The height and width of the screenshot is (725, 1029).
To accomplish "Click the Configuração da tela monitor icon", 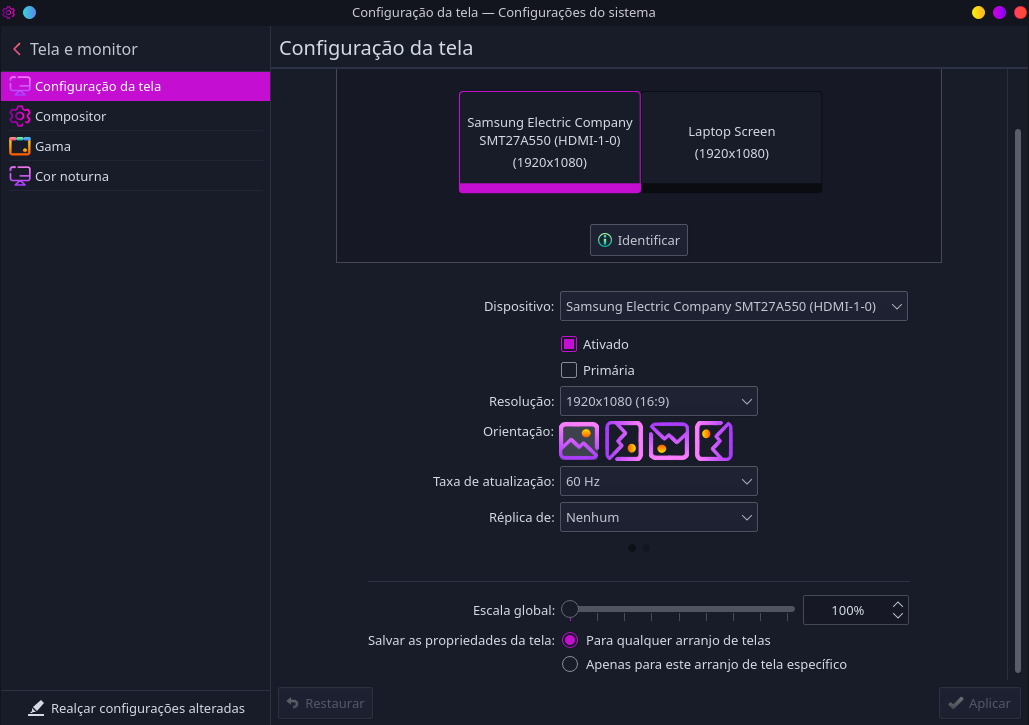I will [20, 86].
